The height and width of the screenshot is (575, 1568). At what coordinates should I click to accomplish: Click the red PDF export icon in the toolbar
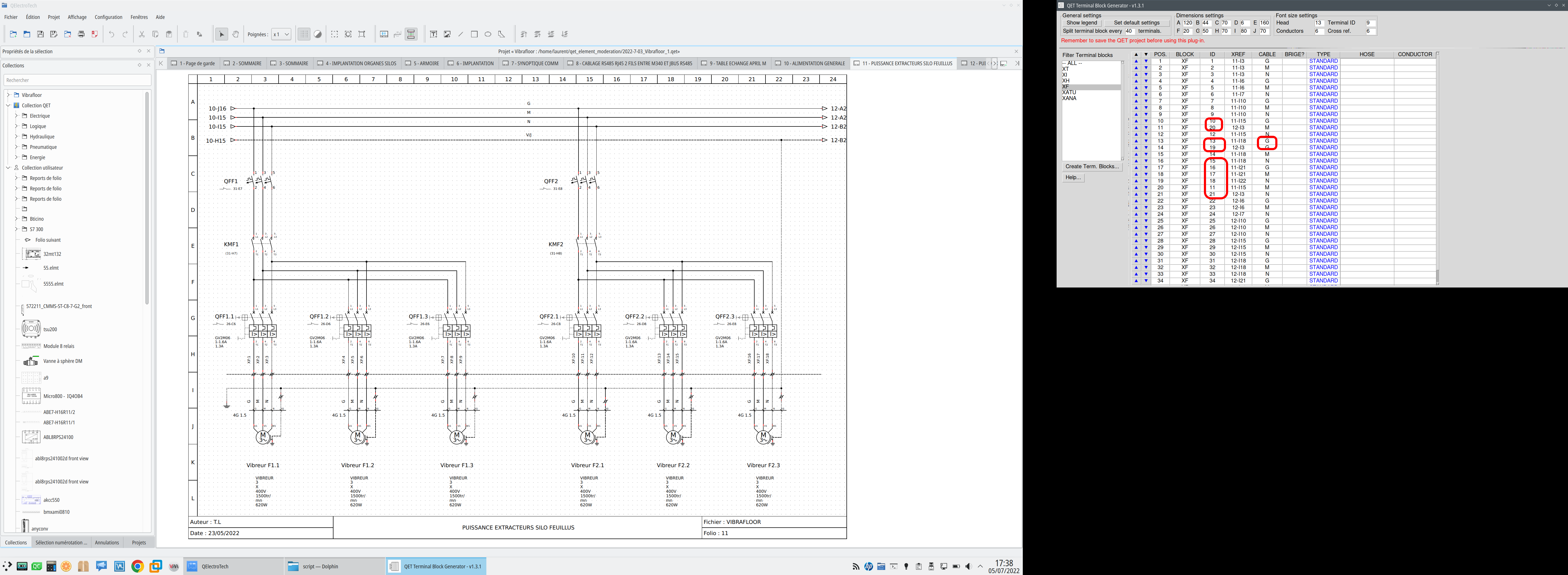pos(94,34)
